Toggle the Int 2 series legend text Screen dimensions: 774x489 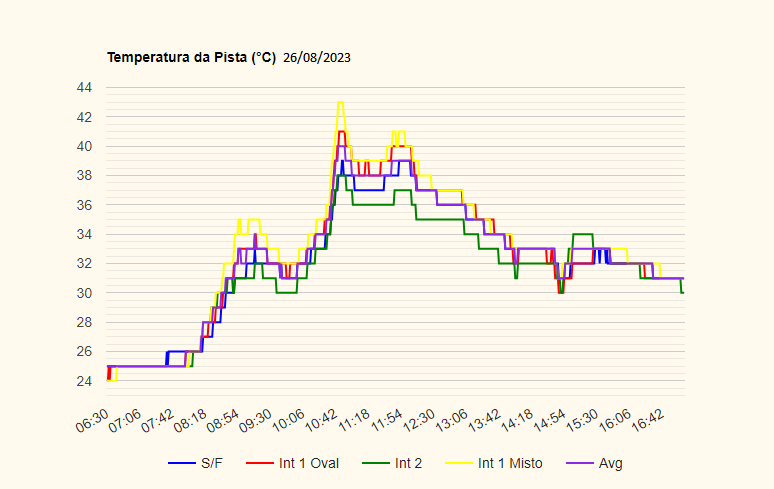click(x=408, y=463)
